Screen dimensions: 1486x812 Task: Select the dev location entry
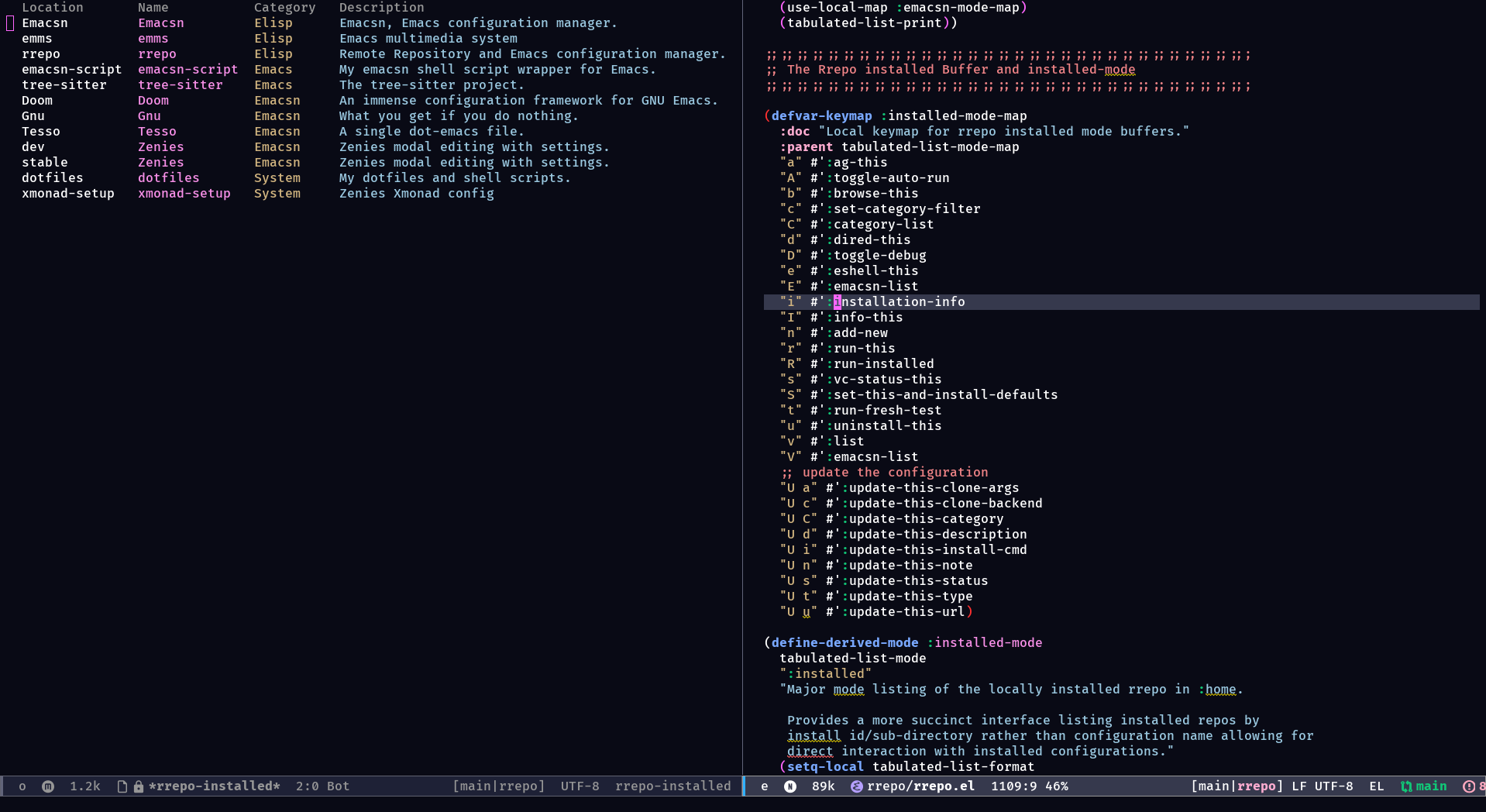click(x=33, y=147)
